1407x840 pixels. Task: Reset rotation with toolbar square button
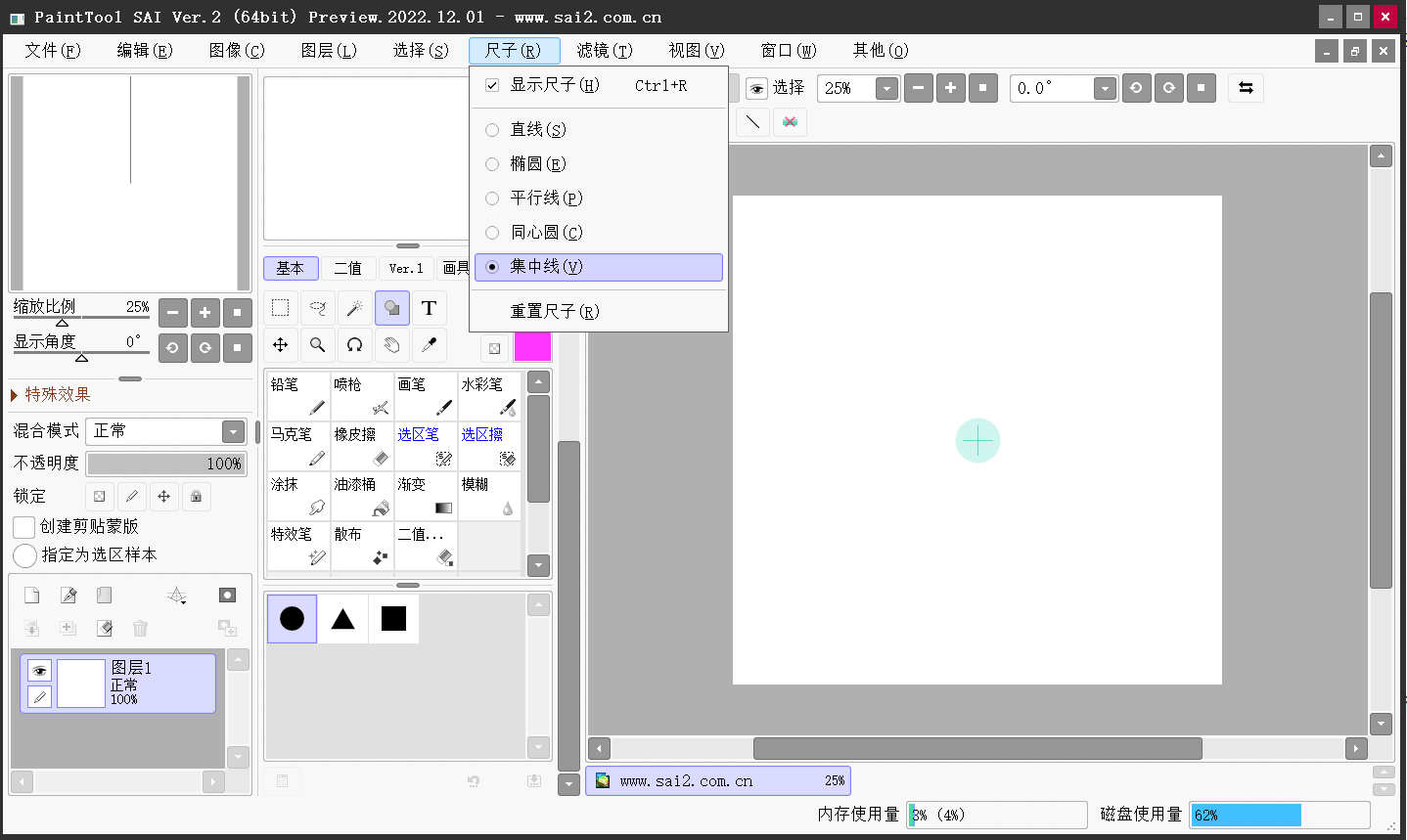pyautogui.click(x=1202, y=88)
